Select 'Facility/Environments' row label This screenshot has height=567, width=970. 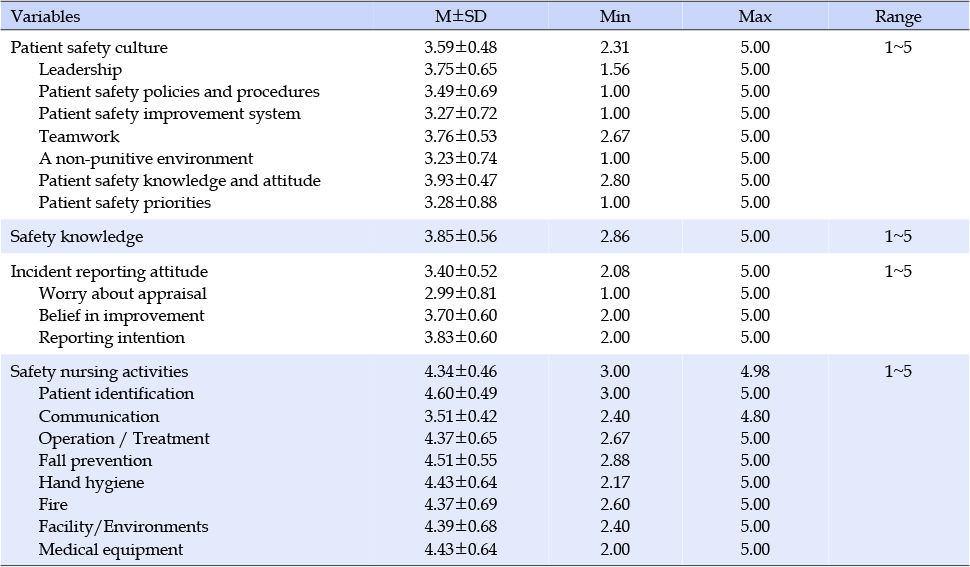(x=123, y=527)
